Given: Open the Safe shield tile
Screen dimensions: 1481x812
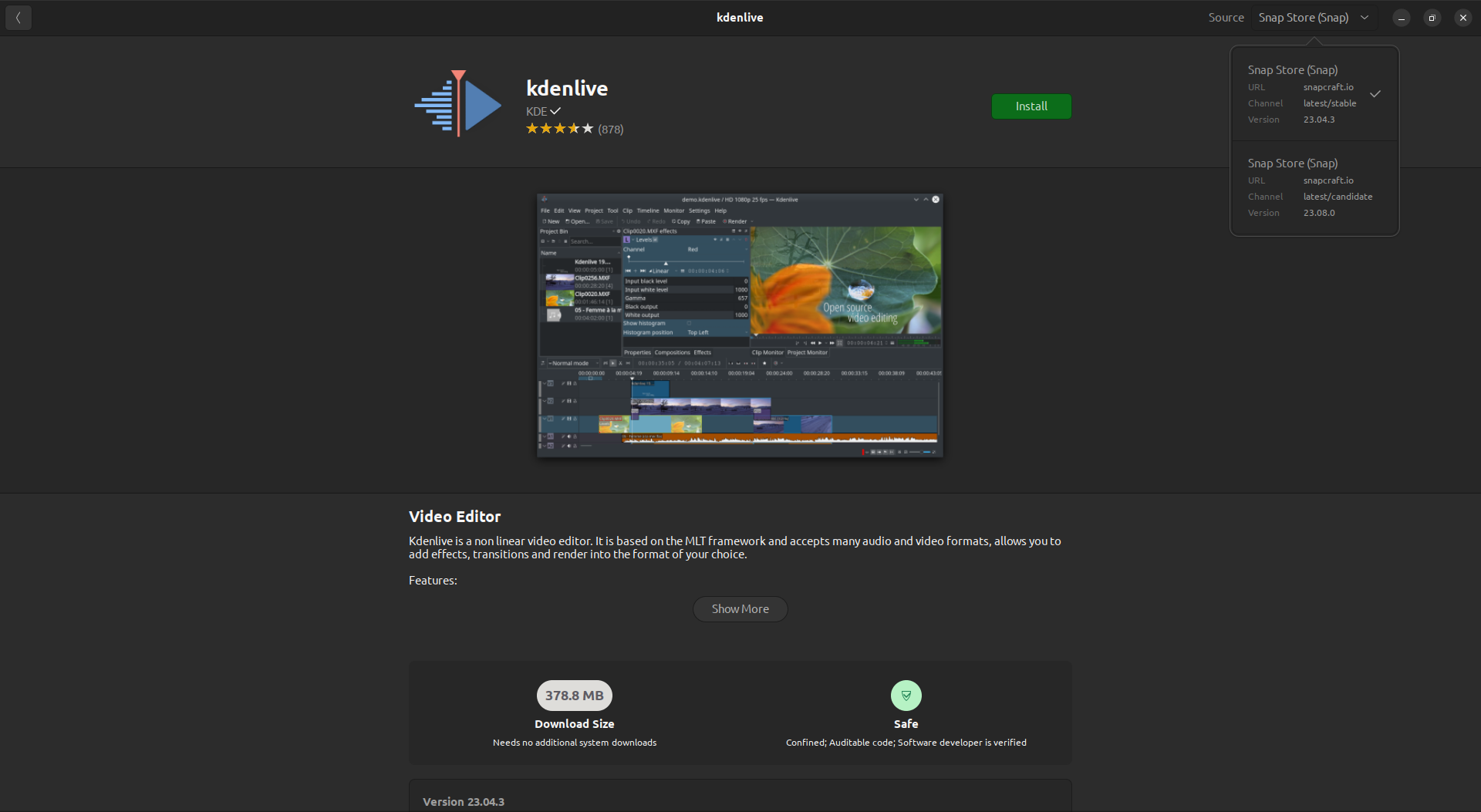Looking at the screenshot, I should [x=906, y=713].
